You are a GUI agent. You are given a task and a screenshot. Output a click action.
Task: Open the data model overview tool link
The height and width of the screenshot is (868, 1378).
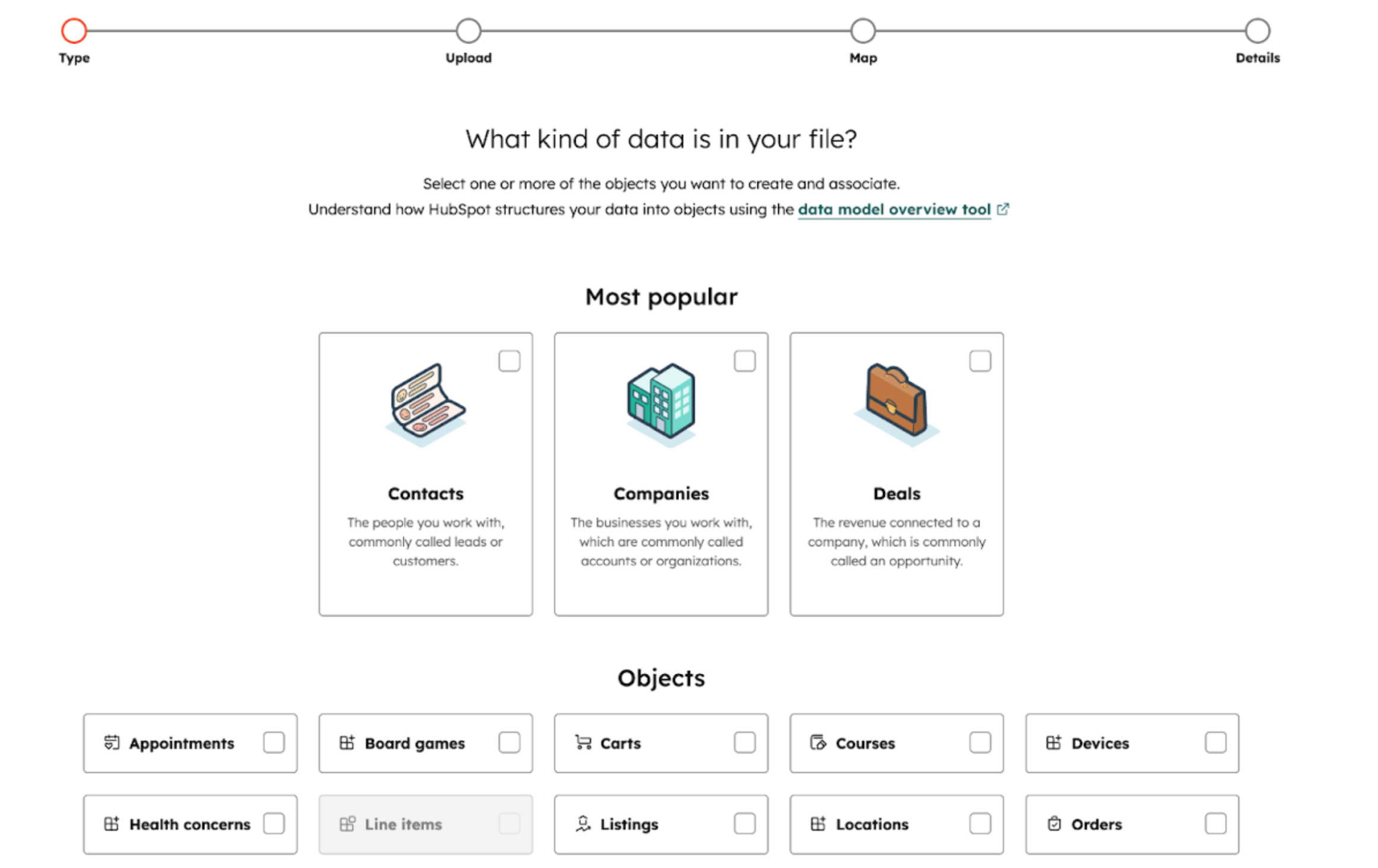point(894,210)
